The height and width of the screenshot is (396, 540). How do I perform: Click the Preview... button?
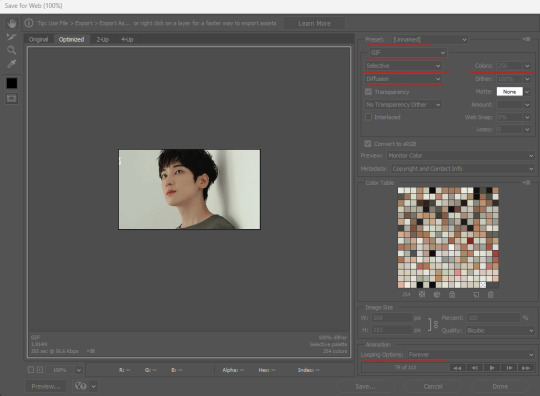coord(46,386)
